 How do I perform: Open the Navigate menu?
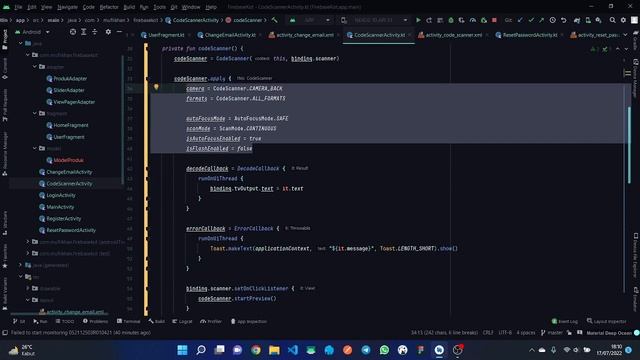[67, 7]
